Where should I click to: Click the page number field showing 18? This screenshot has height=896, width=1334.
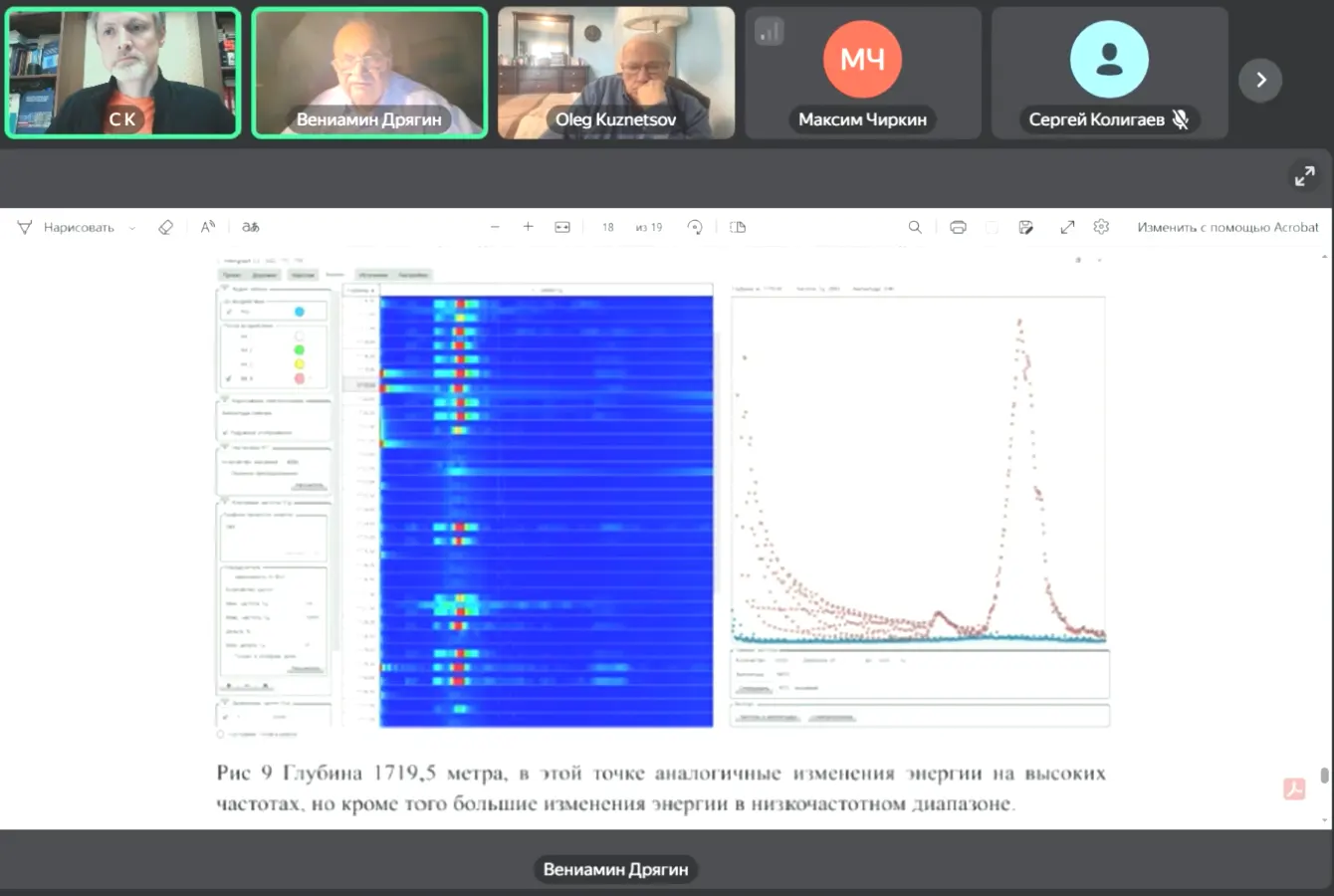pos(607,227)
